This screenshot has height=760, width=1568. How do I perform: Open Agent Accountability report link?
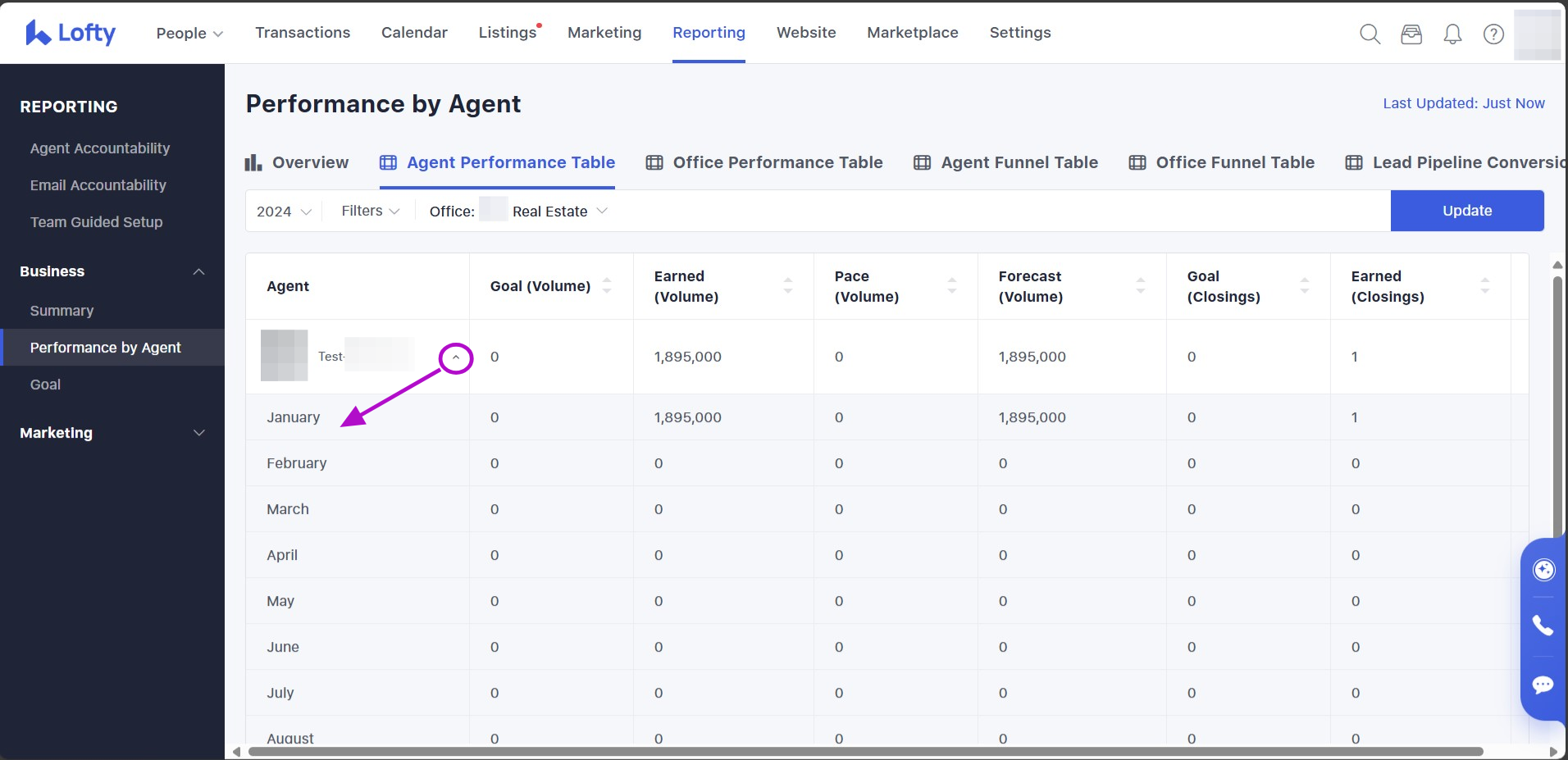click(x=100, y=148)
